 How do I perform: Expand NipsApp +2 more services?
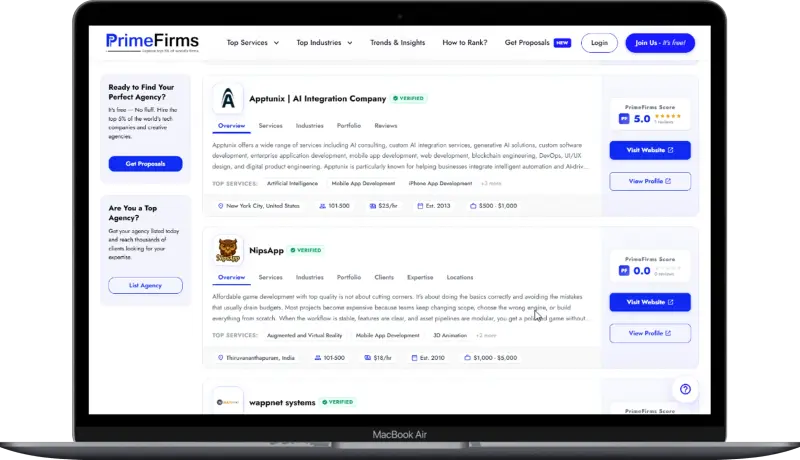coord(486,336)
